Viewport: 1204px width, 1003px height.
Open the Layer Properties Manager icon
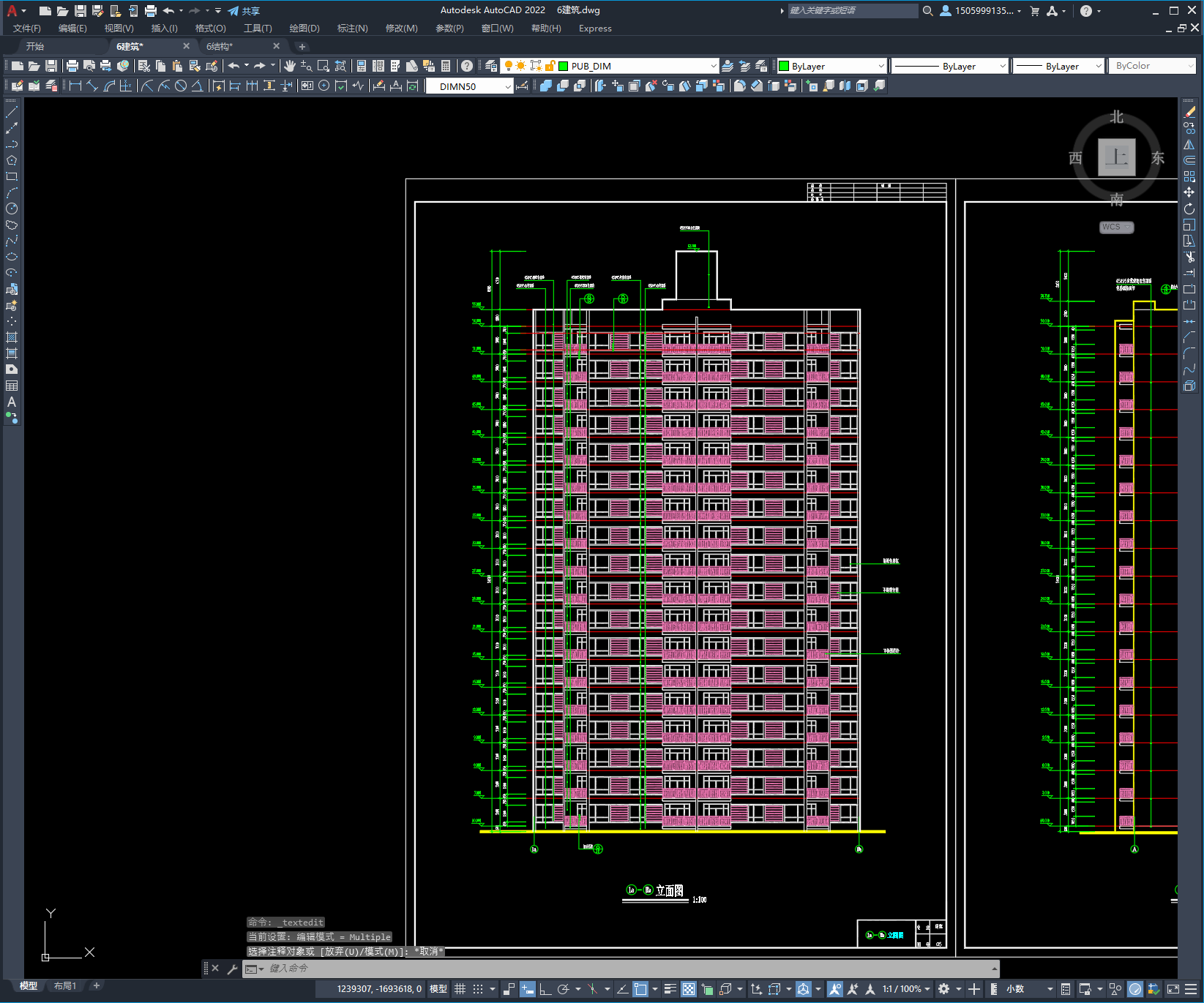coord(491,66)
